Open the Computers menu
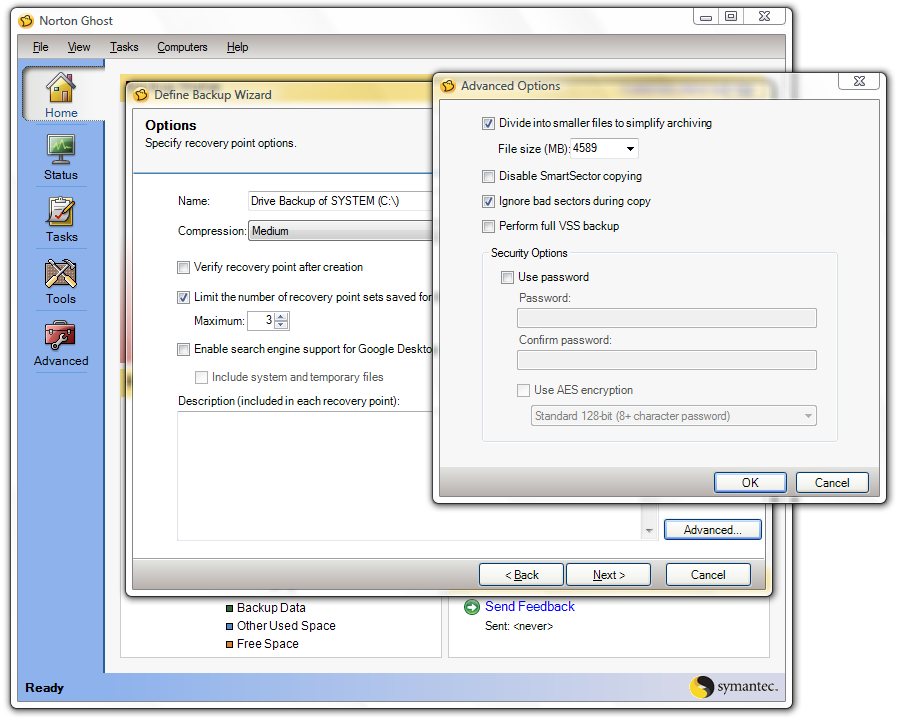 click(182, 47)
